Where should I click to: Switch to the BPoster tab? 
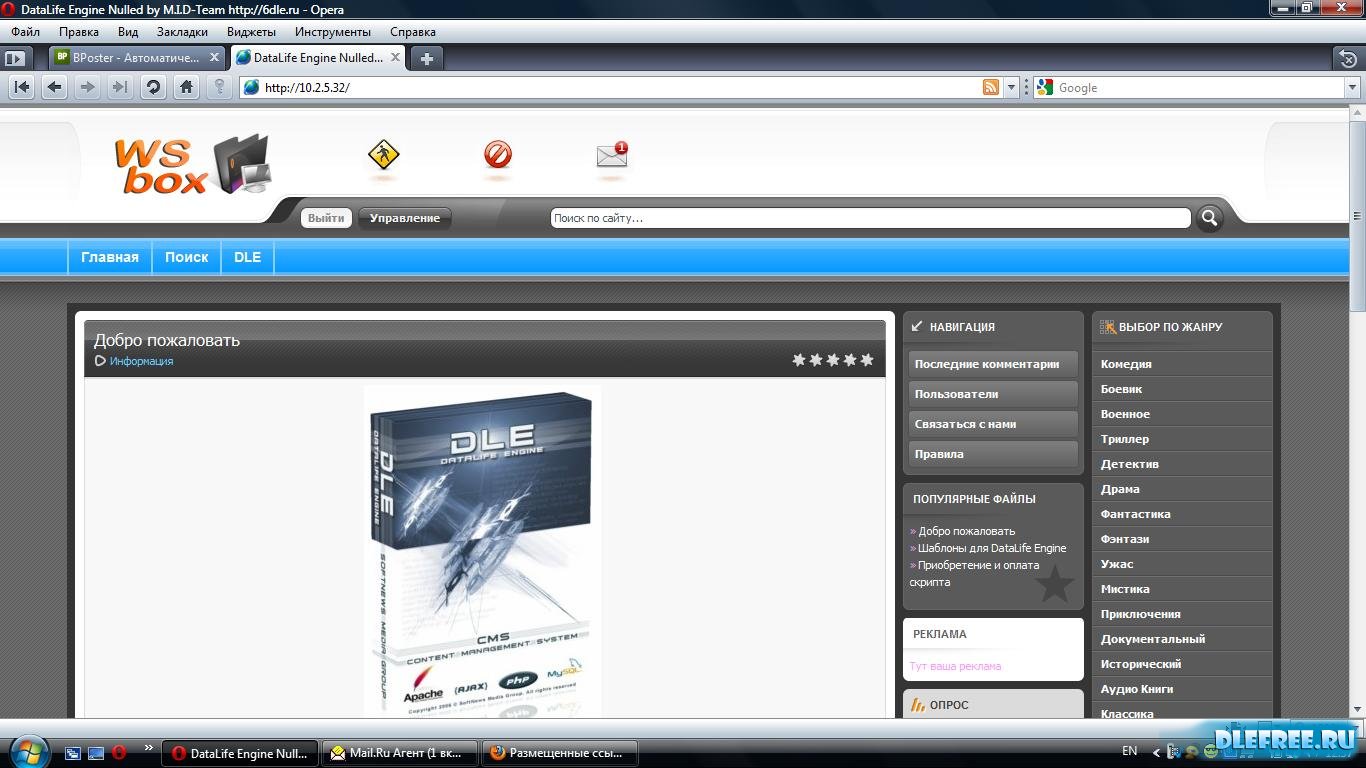pyautogui.click(x=137, y=58)
